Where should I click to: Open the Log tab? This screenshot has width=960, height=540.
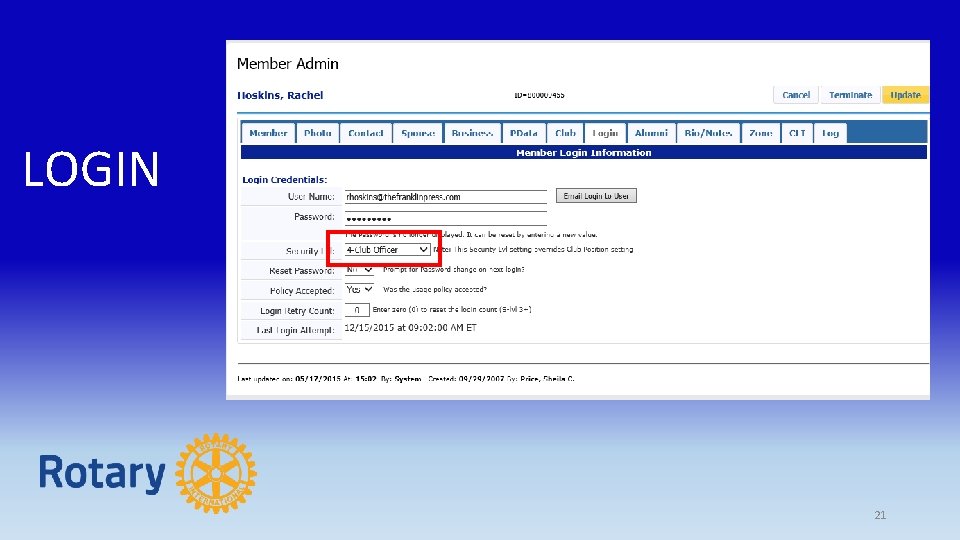[830, 133]
